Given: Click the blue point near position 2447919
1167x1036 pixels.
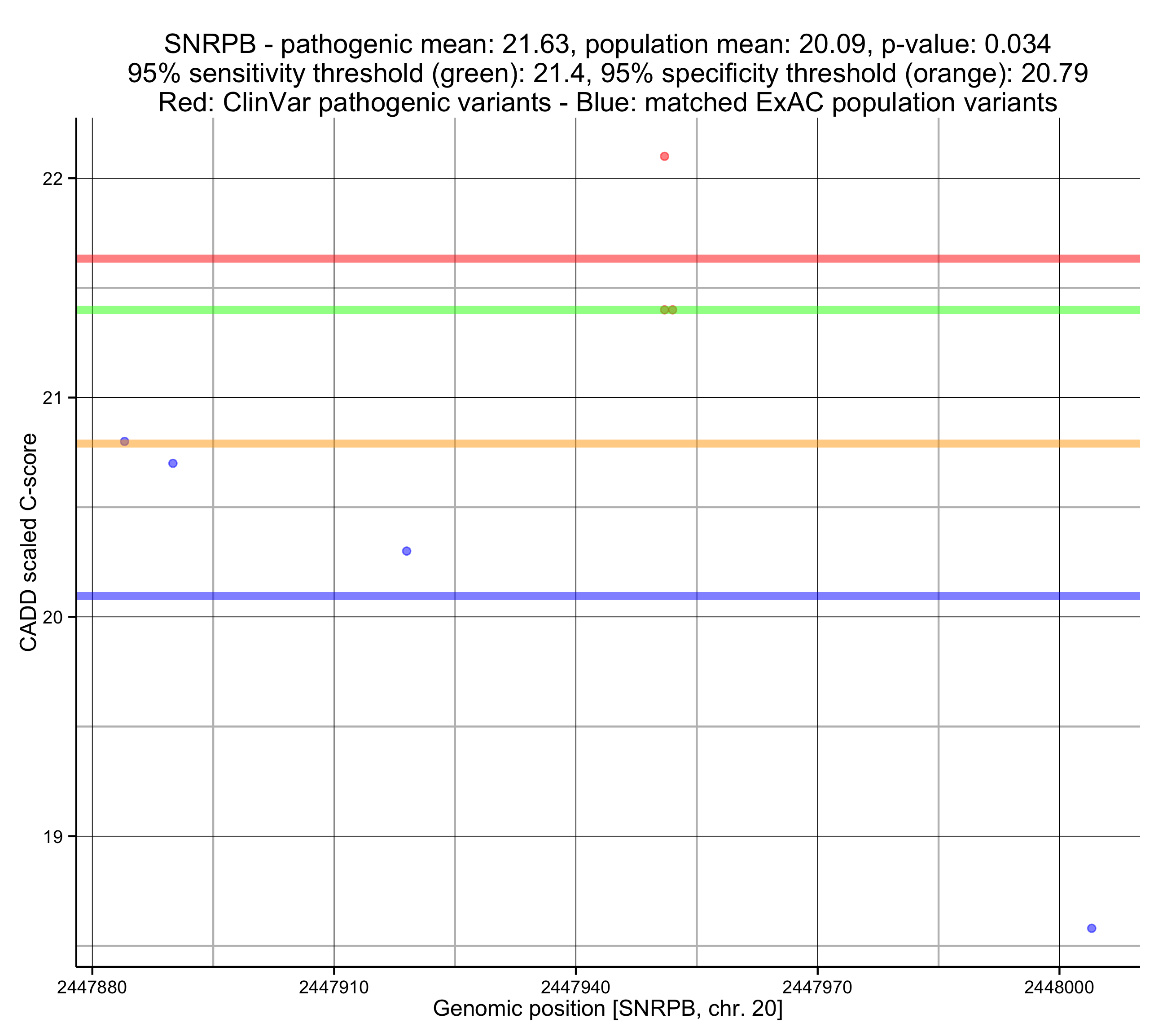Looking at the screenshot, I should (407, 551).
